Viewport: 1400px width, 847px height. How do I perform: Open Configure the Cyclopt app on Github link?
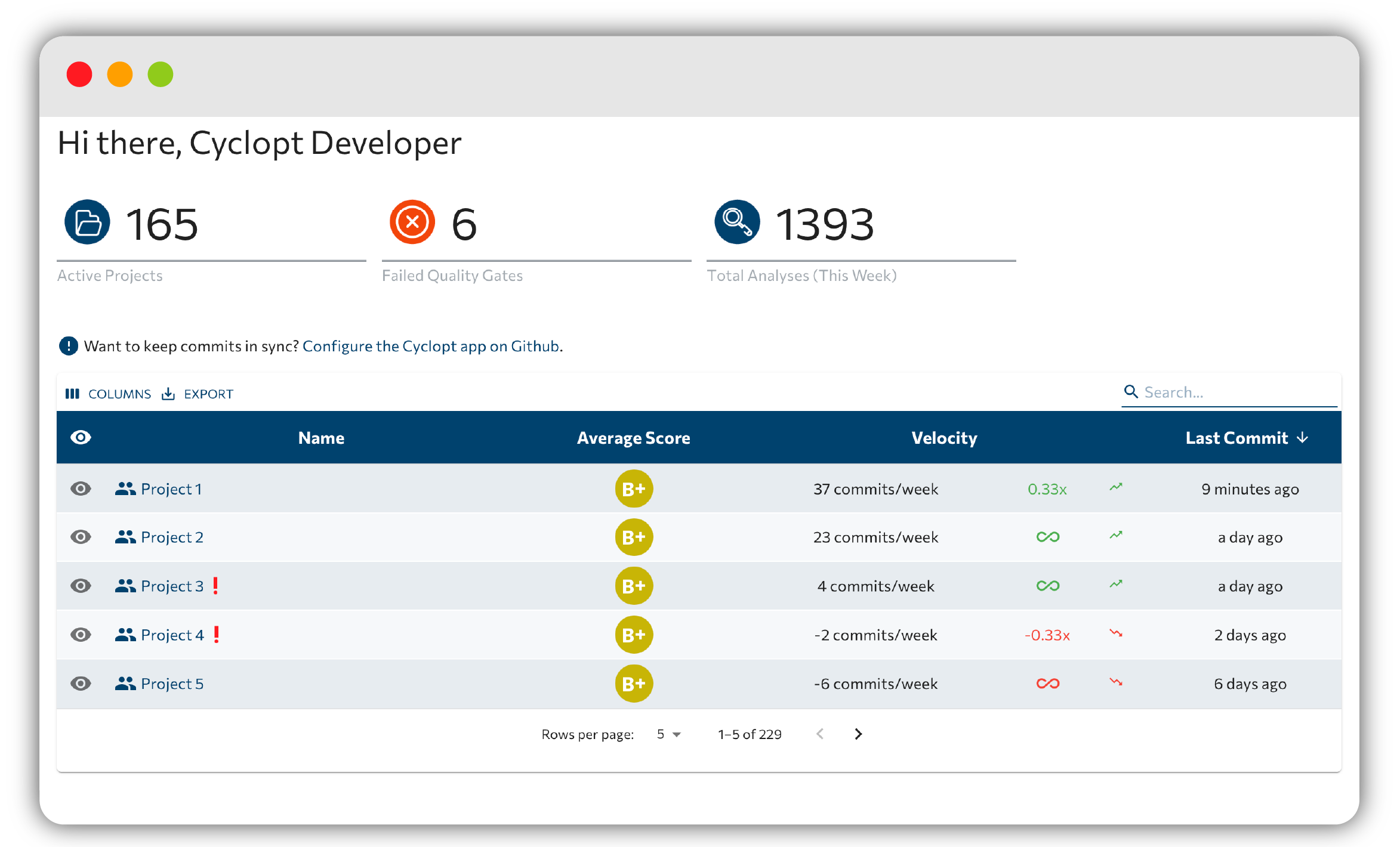click(431, 346)
